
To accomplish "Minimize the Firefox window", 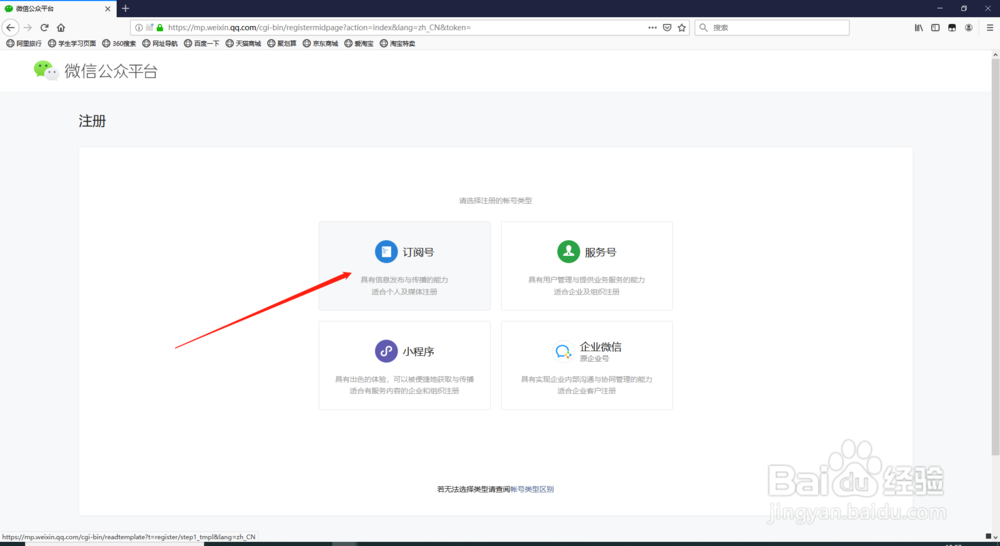I will pyautogui.click(x=940, y=8).
